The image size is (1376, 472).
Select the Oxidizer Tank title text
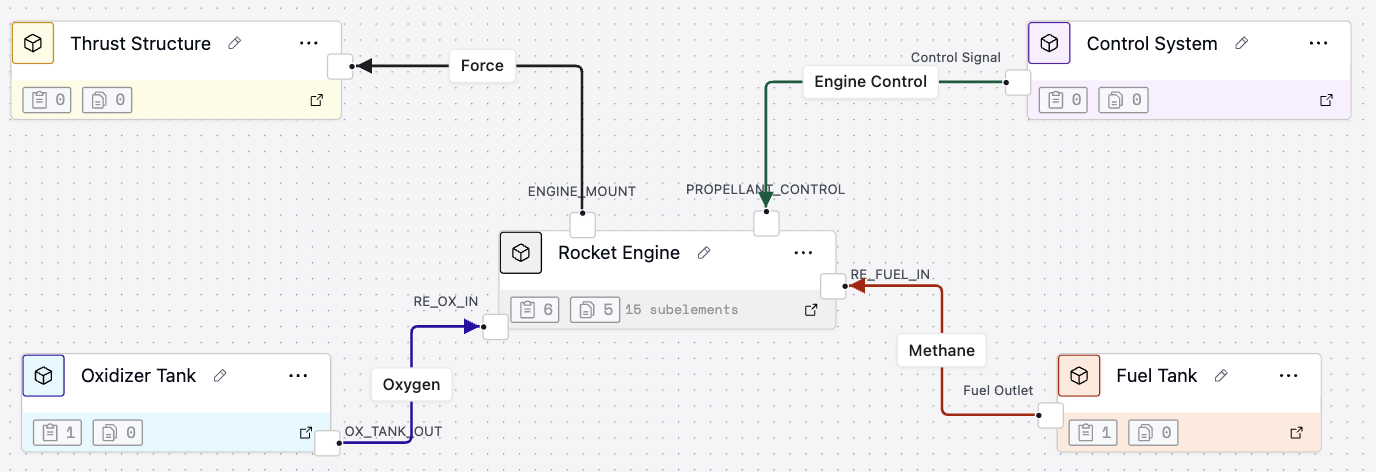click(x=139, y=376)
